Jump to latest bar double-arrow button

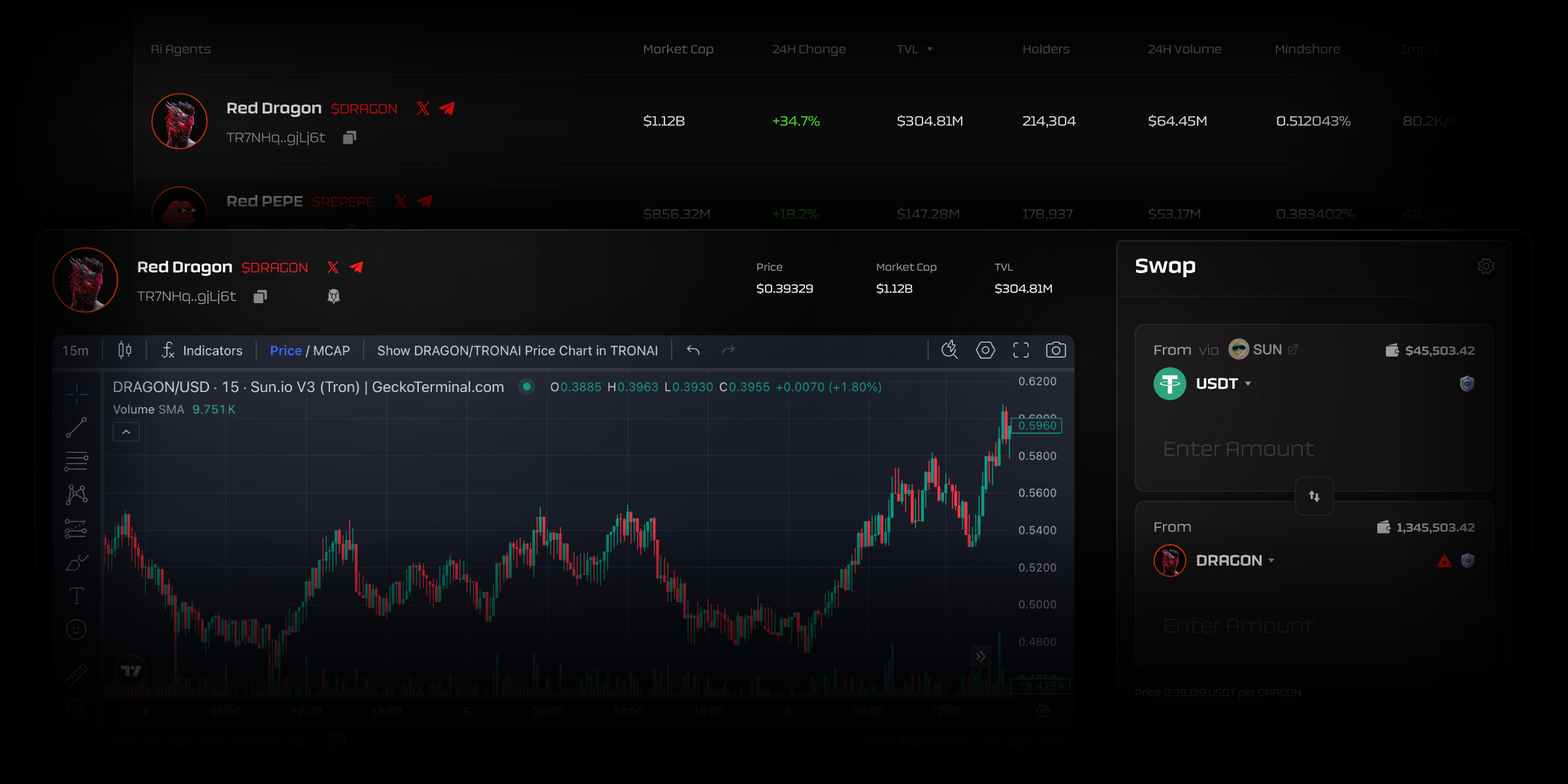pos(981,657)
